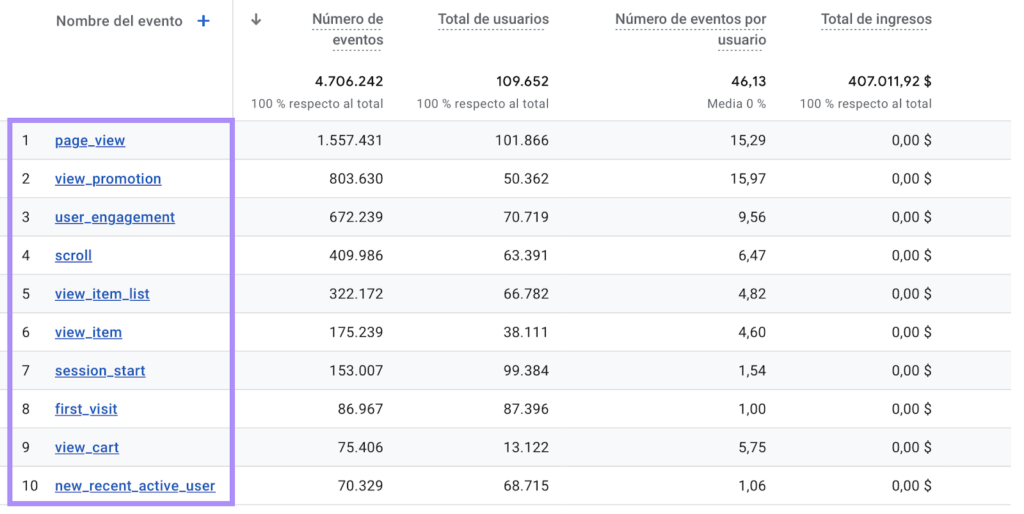Open the user_engagement event link

[115, 217]
